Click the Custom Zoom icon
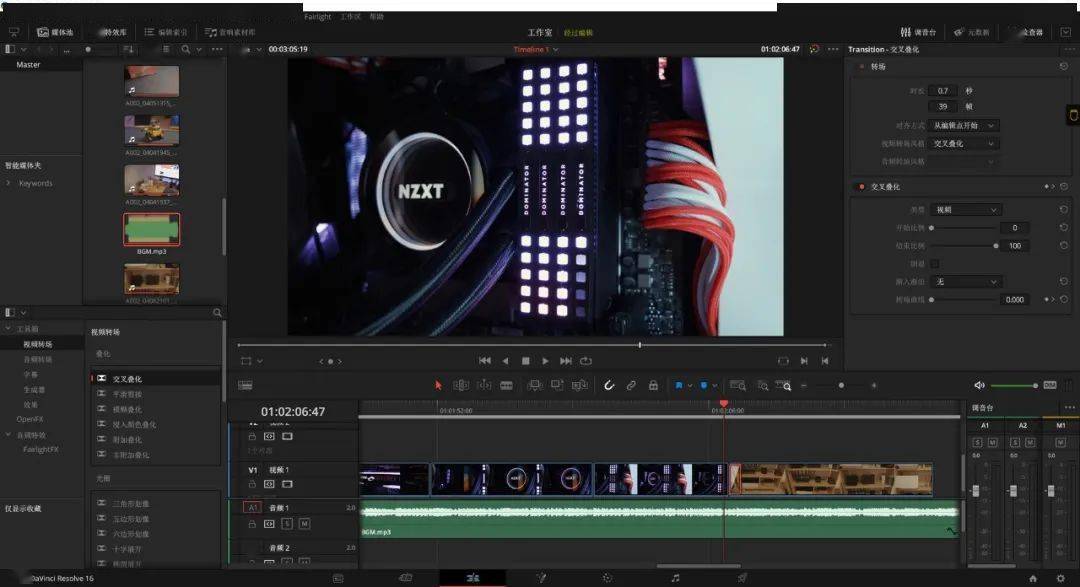Image resolution: width=1080 pixels, height=587 pixels. (784, 385)
